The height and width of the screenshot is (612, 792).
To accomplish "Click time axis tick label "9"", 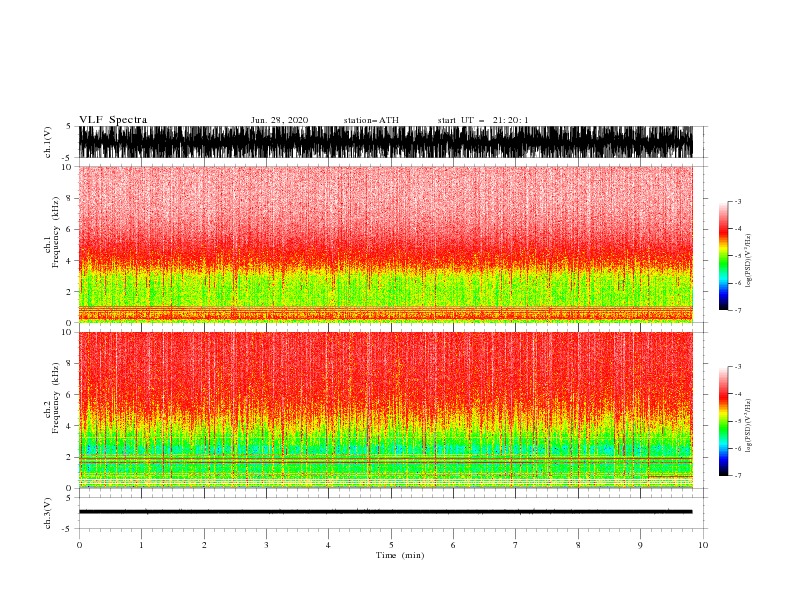I will click(x=640, y=545).
